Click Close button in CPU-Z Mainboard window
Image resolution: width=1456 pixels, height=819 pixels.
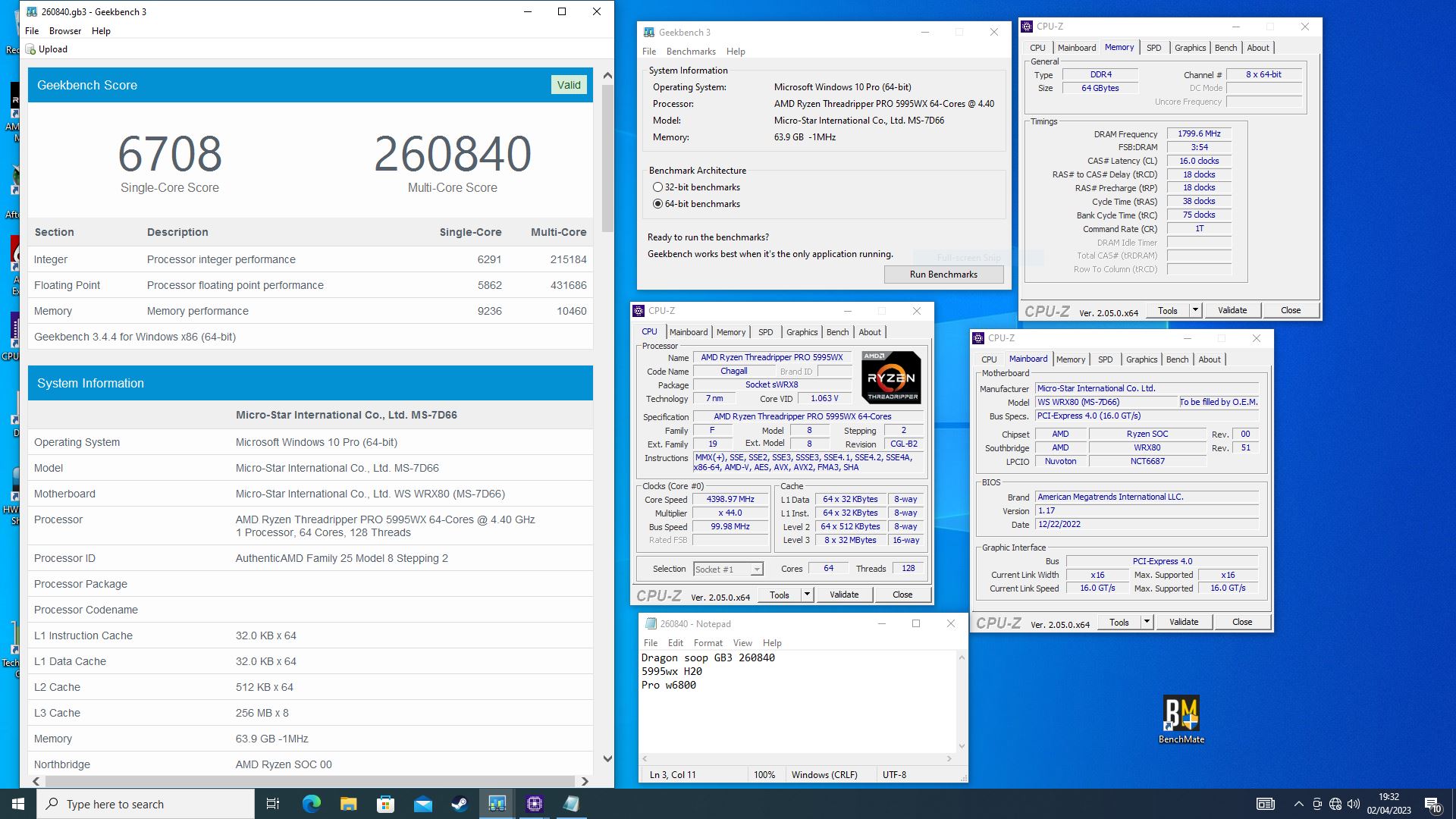point(1241,622)
